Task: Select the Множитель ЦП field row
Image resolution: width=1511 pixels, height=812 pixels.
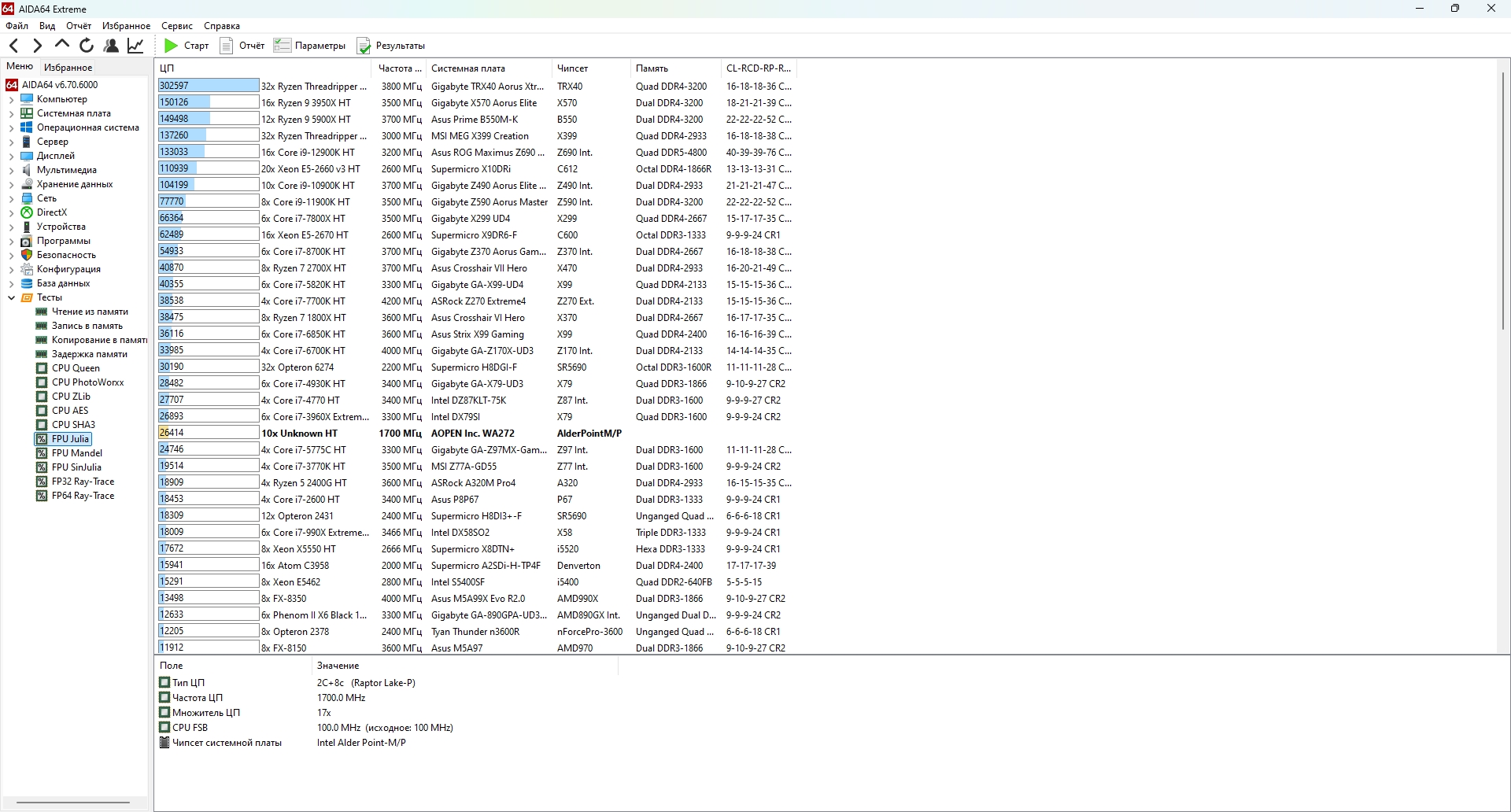Action: pos(388,713)
